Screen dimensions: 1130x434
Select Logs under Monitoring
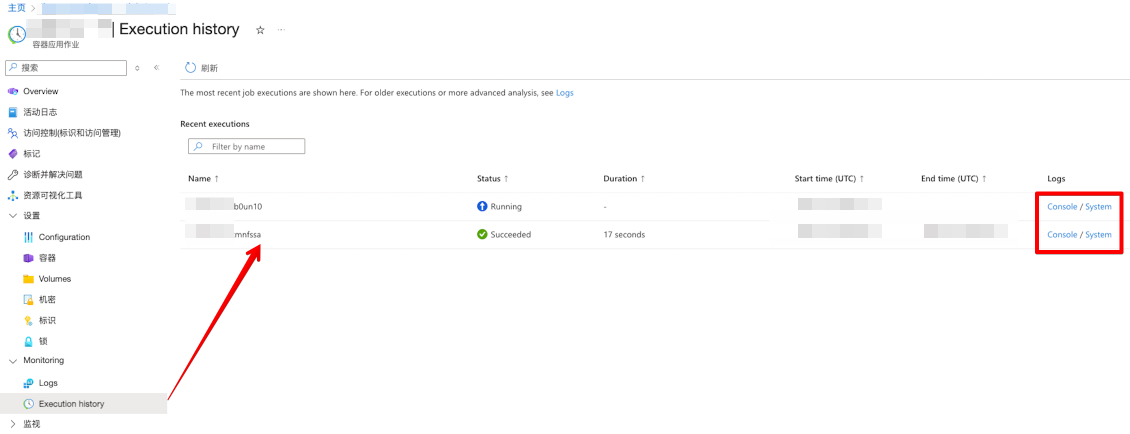(x=48, y=383)
